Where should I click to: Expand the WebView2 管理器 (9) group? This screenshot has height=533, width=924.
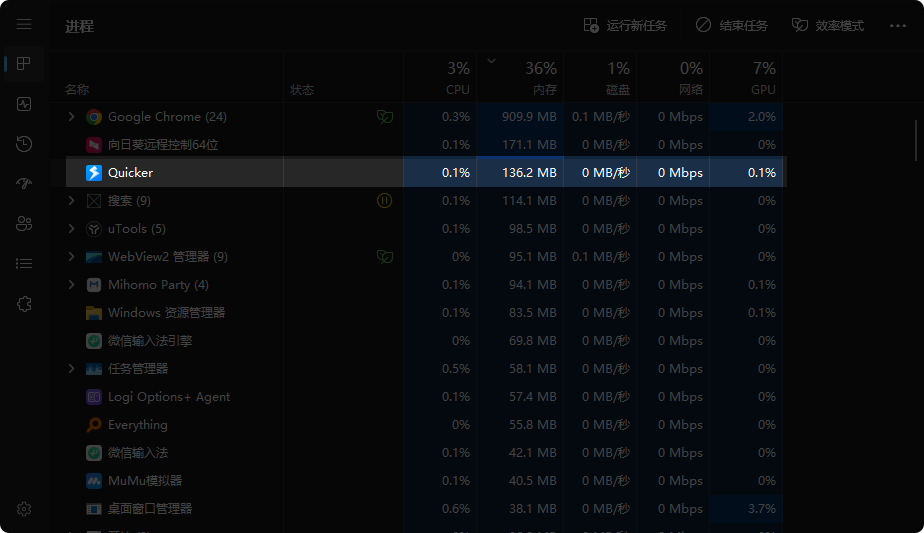[x=71, y=256]
